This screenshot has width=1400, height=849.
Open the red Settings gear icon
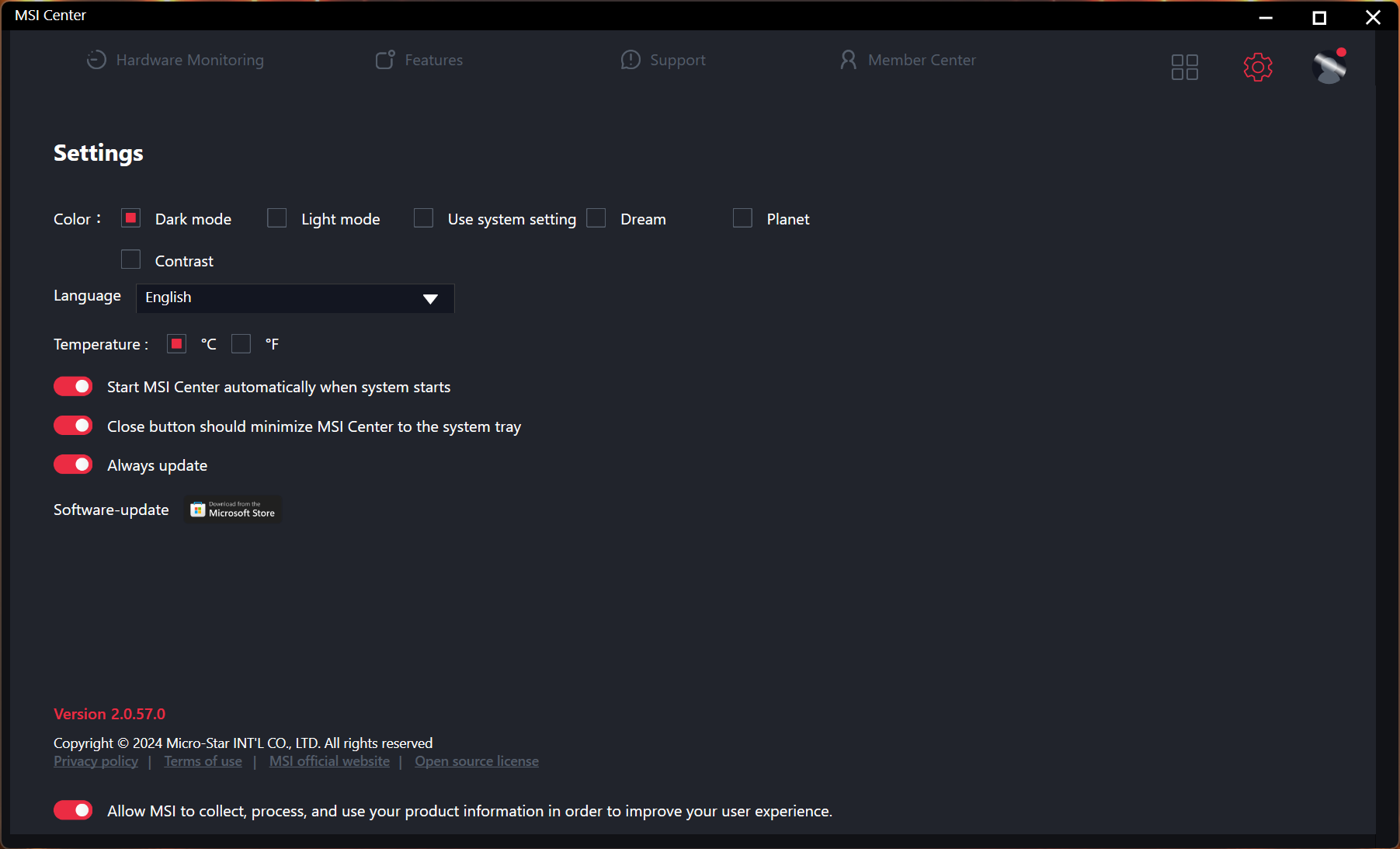point(1257,68)
